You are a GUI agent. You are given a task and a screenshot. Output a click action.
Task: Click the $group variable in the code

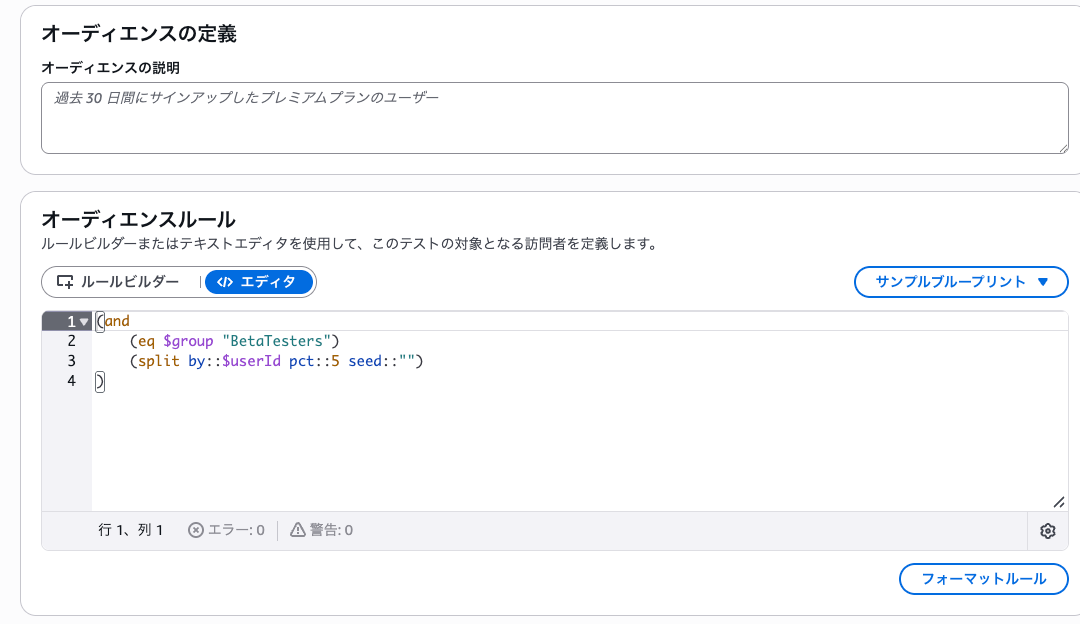click(188, 342)
